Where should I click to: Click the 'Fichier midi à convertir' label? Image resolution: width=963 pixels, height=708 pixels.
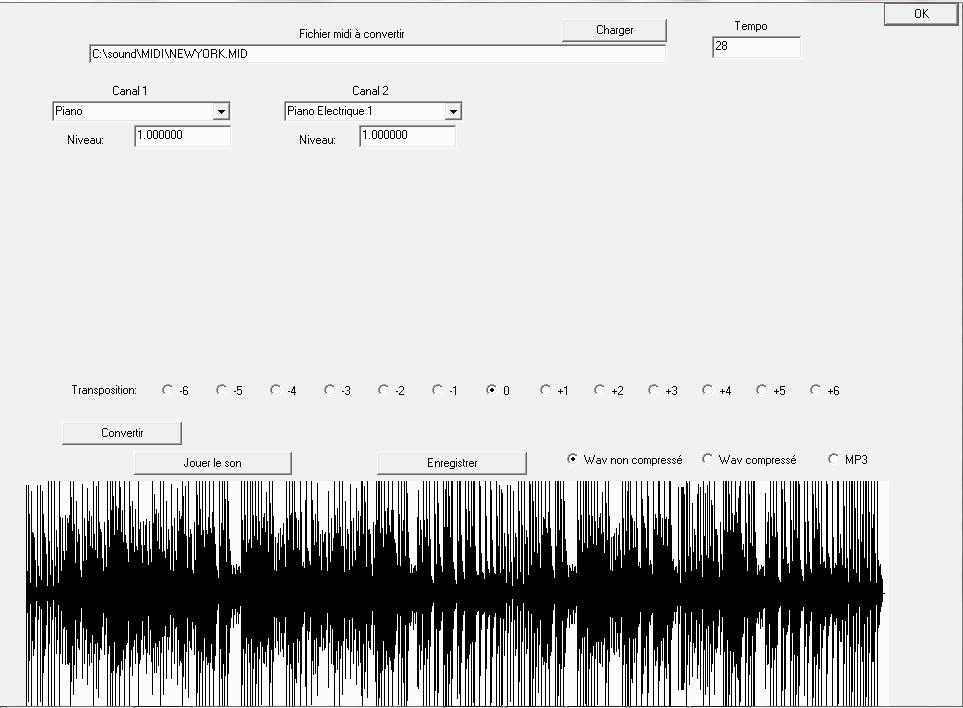click(351, 34)
